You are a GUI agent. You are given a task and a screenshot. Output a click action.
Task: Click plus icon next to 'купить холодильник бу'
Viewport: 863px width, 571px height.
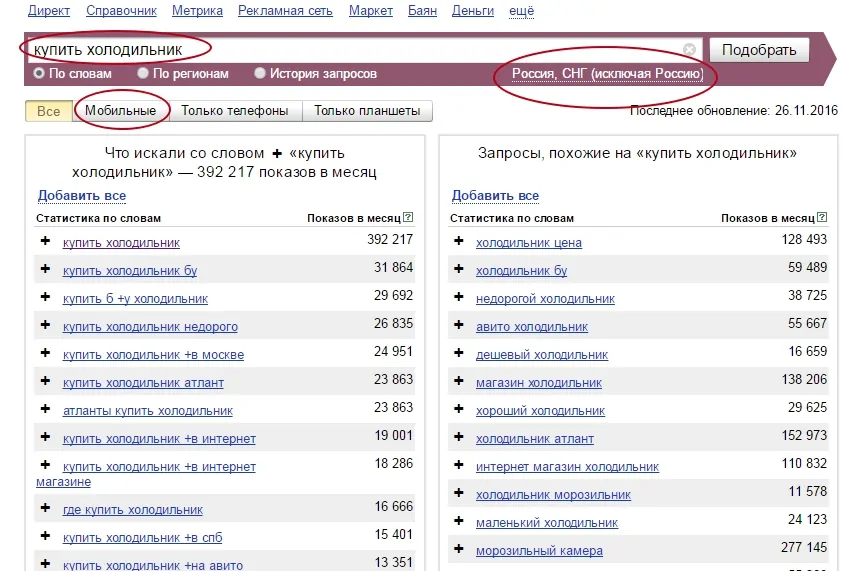(x=45, y=269)
